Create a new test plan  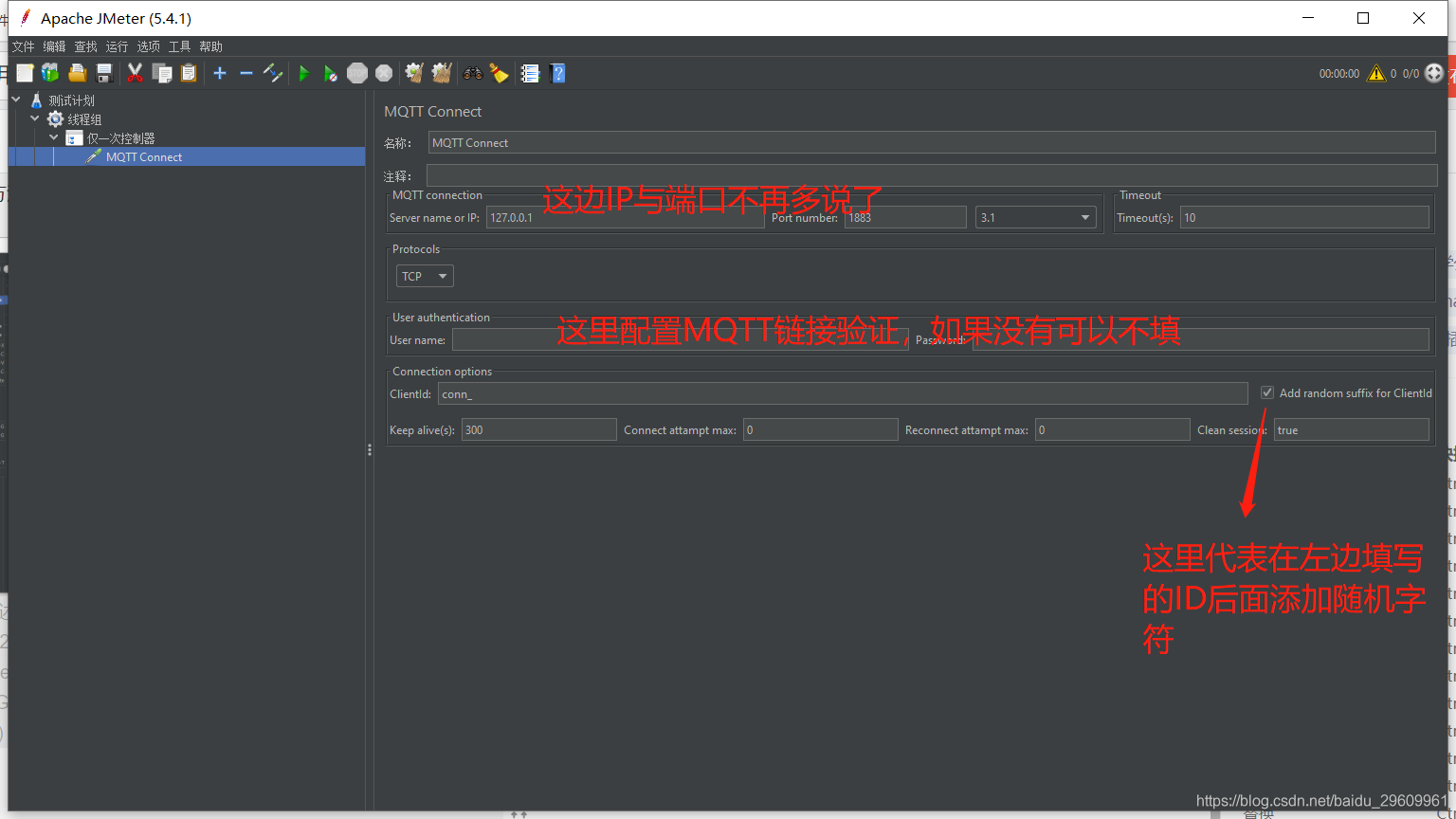coord(25,73)
